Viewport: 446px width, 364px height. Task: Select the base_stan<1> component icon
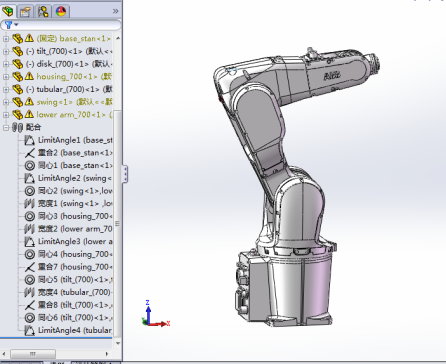tap(17, 38)
